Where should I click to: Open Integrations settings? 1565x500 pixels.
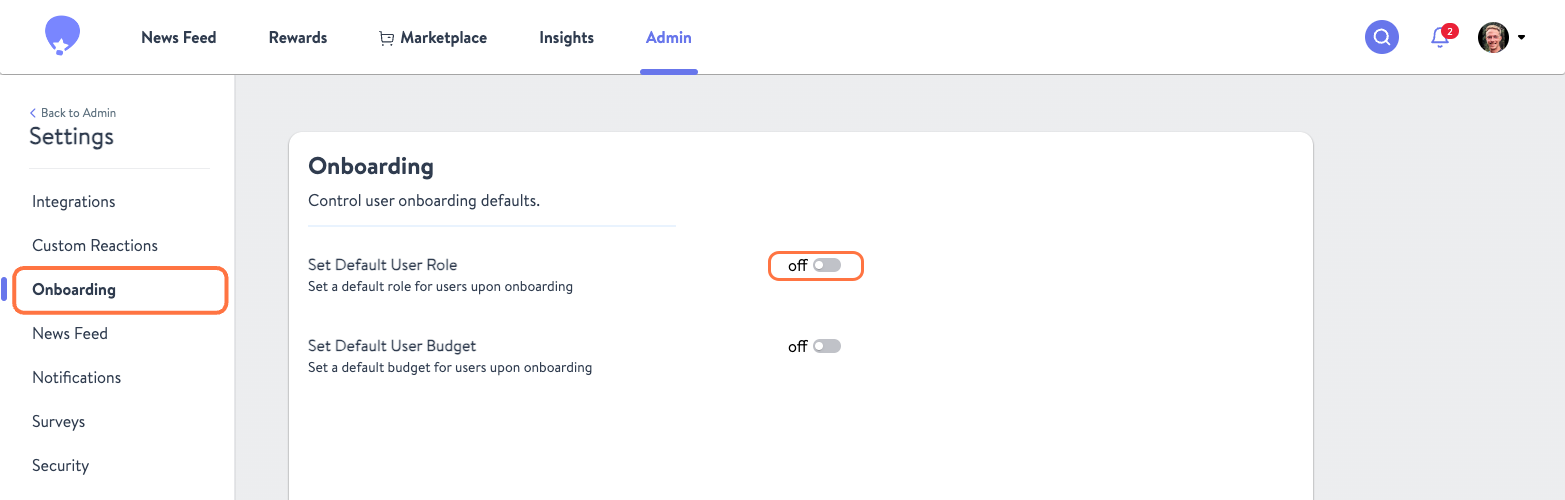click(x=74, y=201)
